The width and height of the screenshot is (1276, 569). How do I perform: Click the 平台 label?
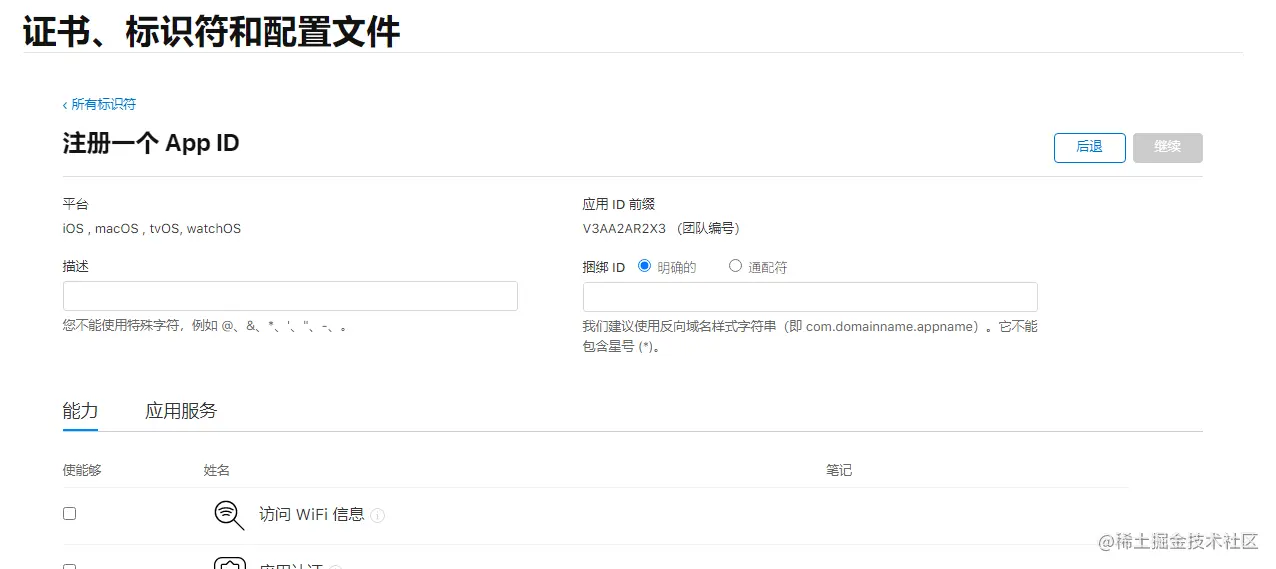(76, 204)
